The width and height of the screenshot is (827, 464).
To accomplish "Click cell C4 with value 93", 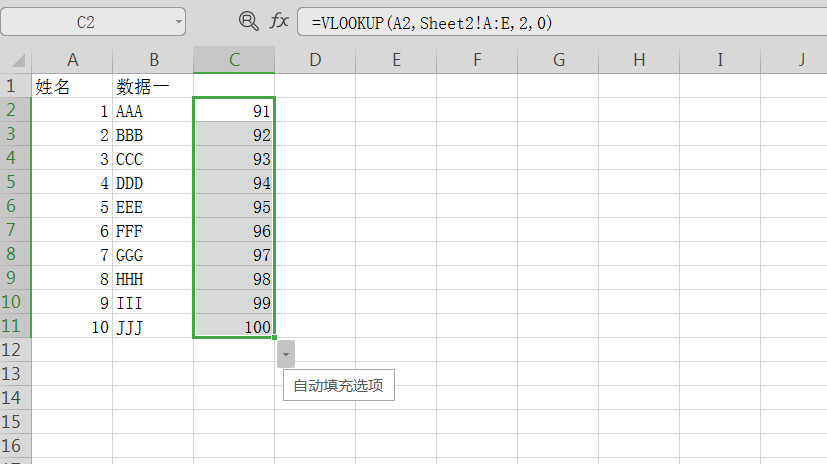I will click(x=234, y=158).
